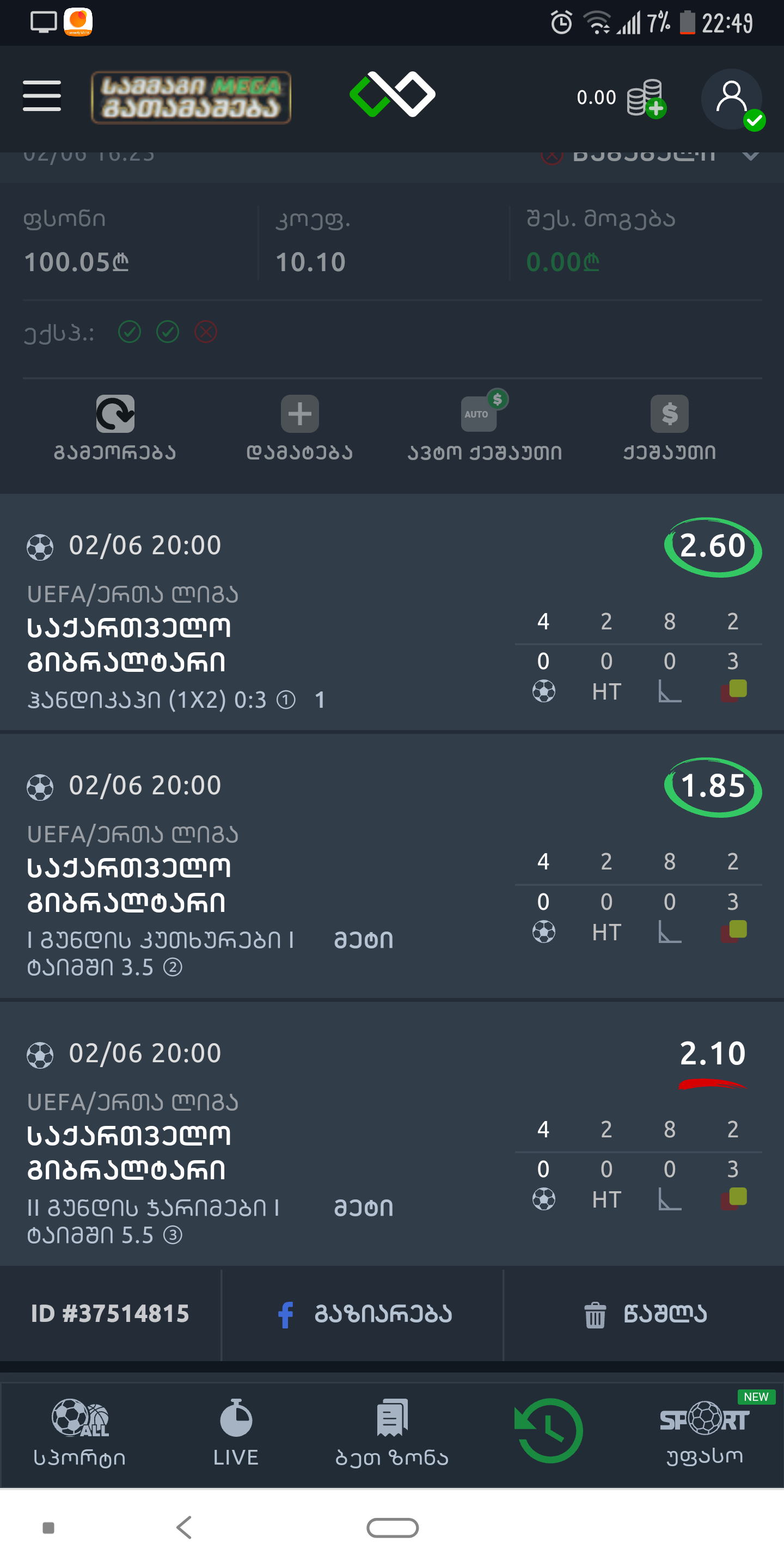The height and width of the screenshot is (1568, 784).
Task: Share the ticket on Facebook
Action: 364,1314
